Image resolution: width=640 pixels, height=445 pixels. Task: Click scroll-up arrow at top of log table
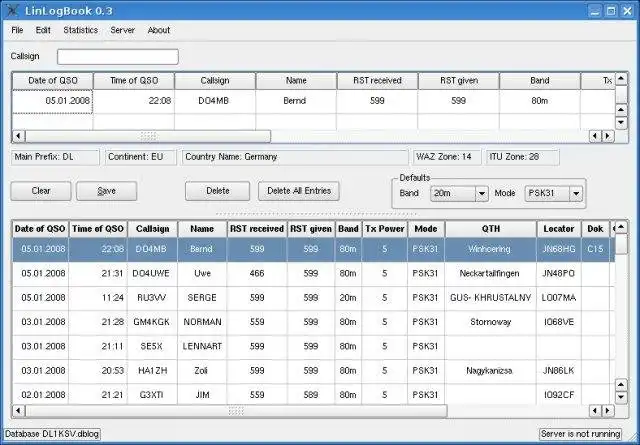(x=621, y=227)
